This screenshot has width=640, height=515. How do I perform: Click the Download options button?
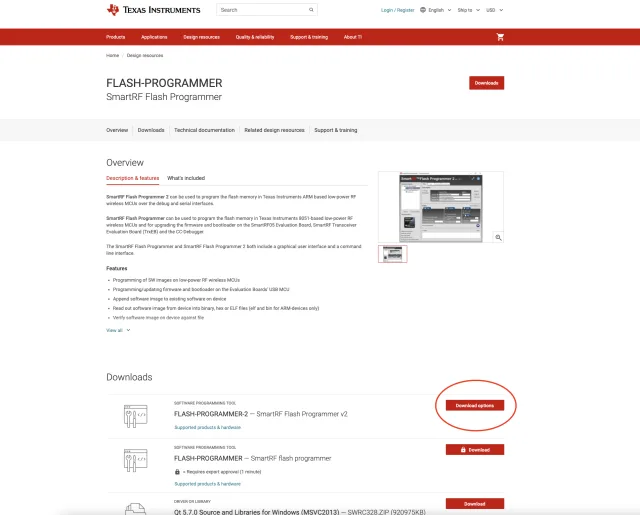474,405
